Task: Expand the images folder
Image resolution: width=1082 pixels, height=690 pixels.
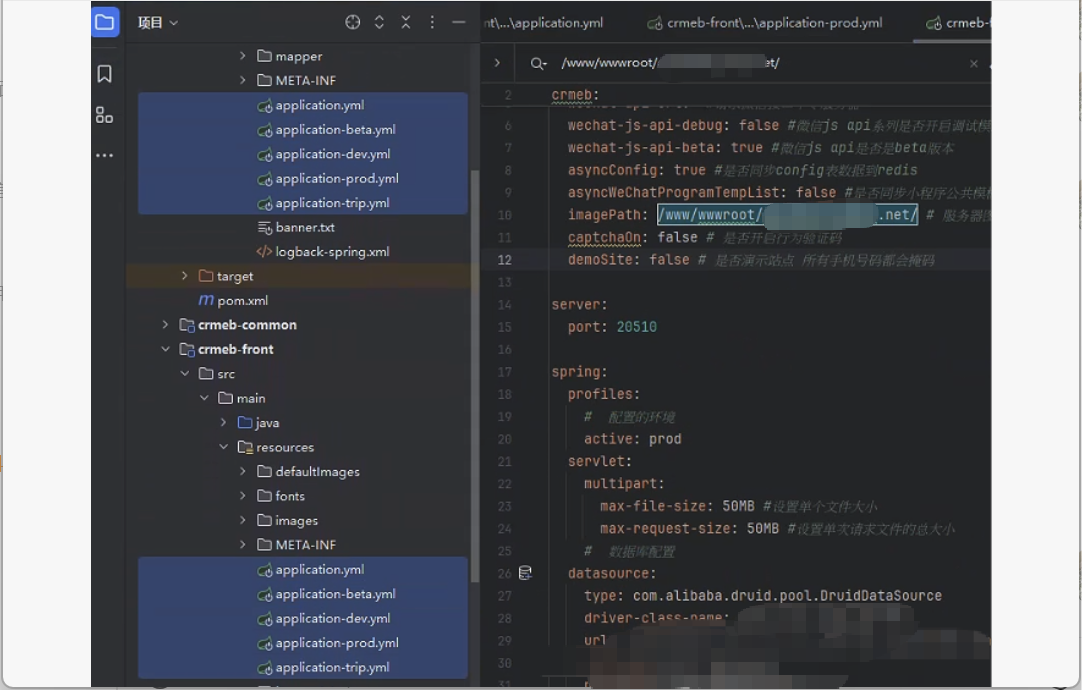Action: click(x=243, y=520)
